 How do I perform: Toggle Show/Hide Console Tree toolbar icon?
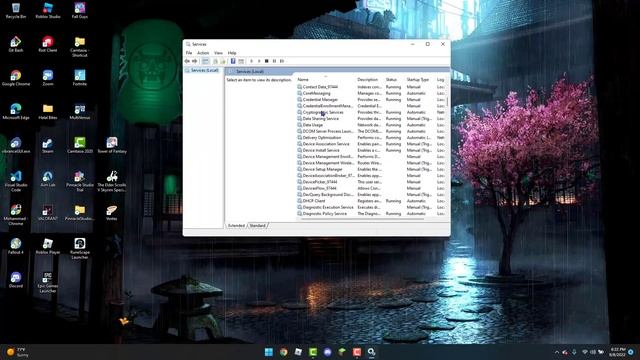[x=205, y=61]
